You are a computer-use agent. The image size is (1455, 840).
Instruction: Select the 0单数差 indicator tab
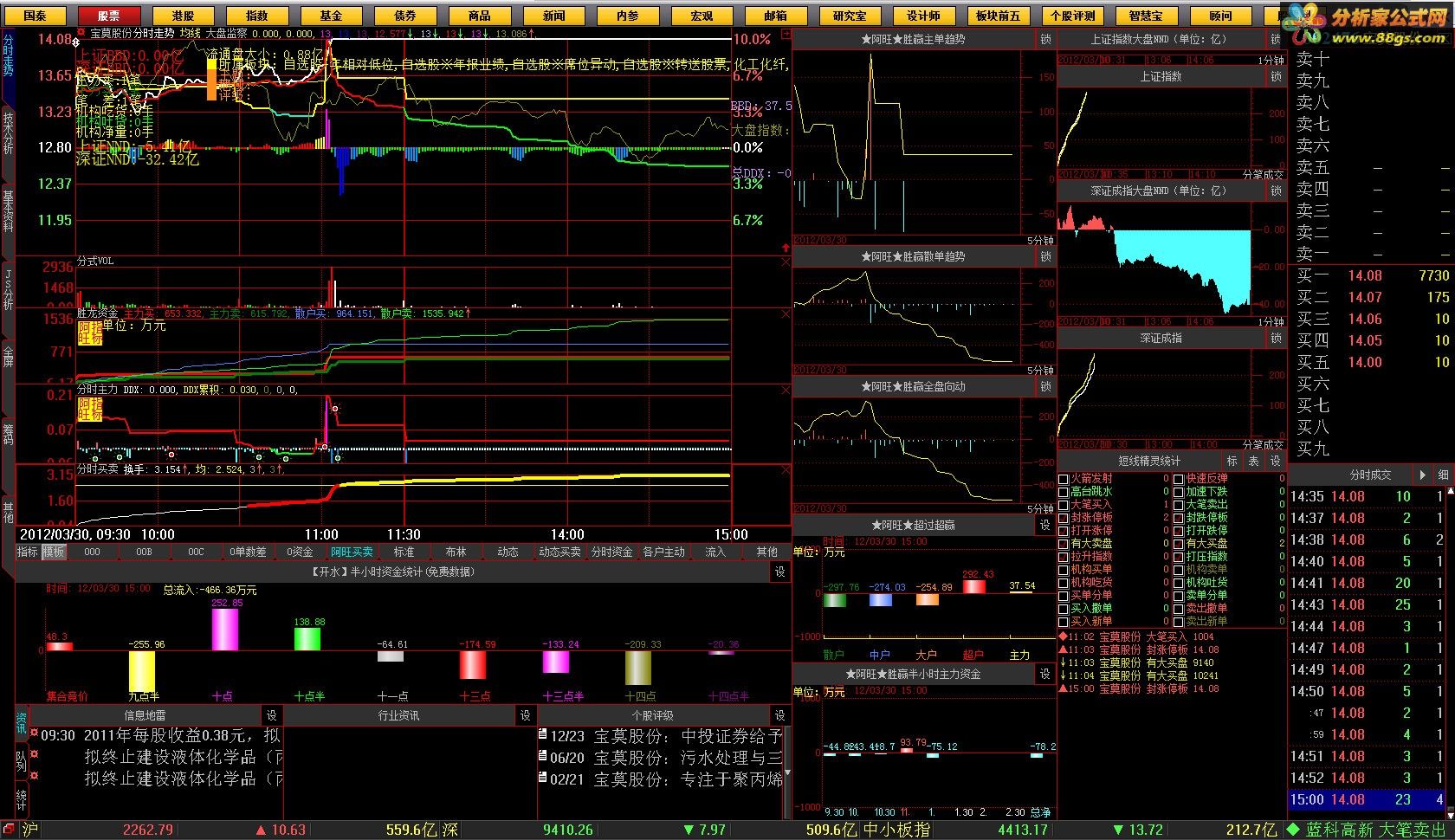248,552
